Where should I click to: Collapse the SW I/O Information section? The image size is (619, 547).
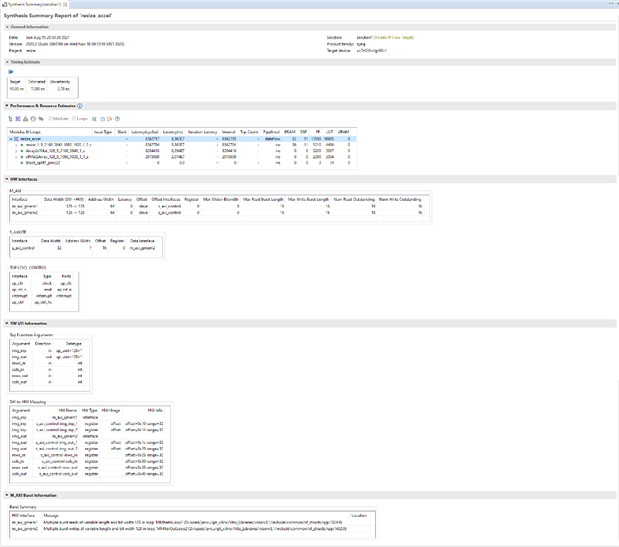(4, 323)
